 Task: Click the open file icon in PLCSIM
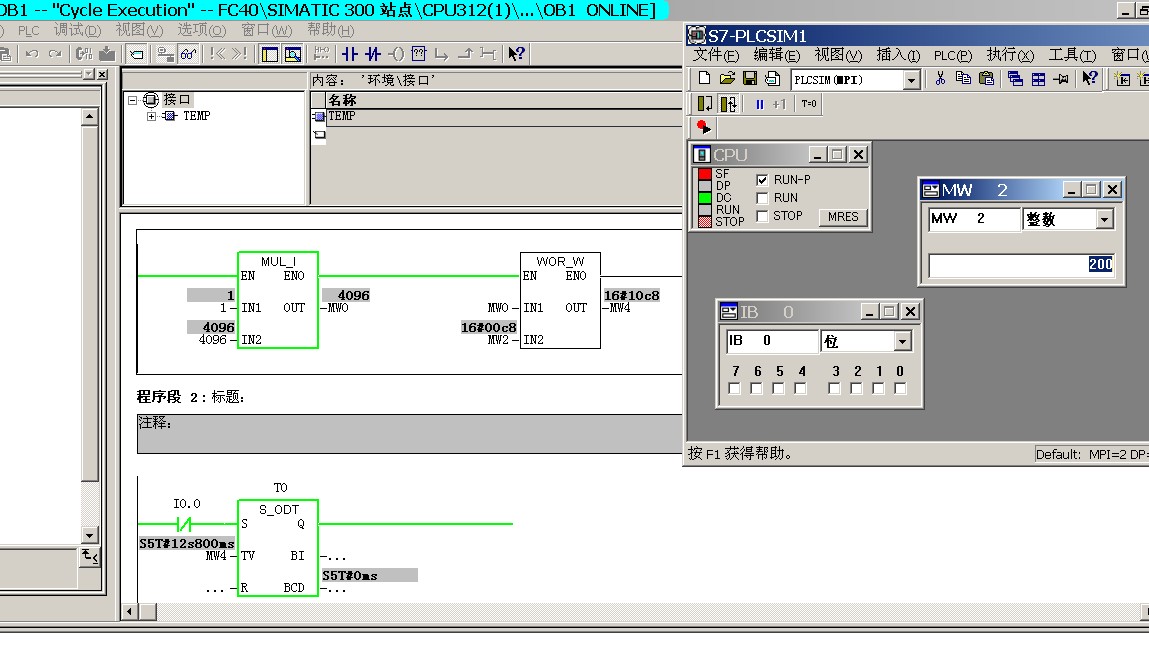coord(727,78)
